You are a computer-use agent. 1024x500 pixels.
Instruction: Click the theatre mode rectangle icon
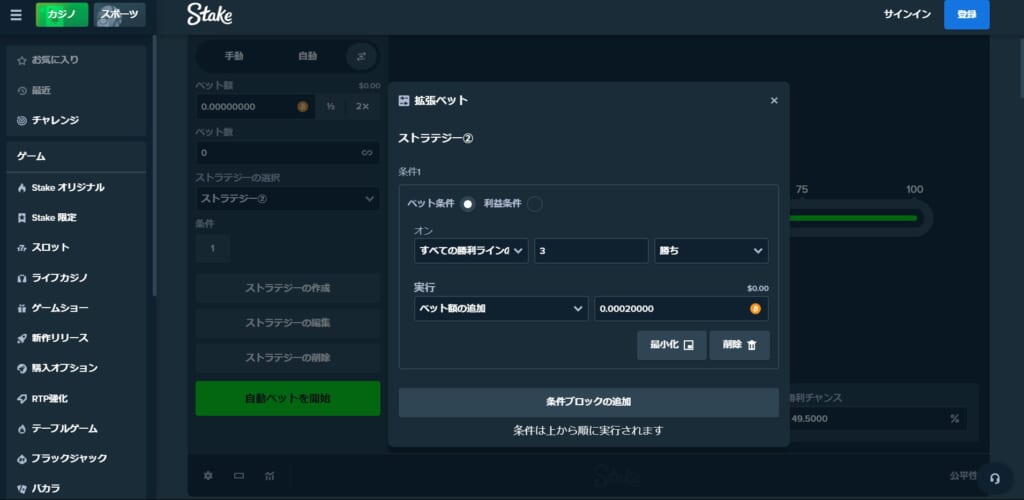point(239,476)
